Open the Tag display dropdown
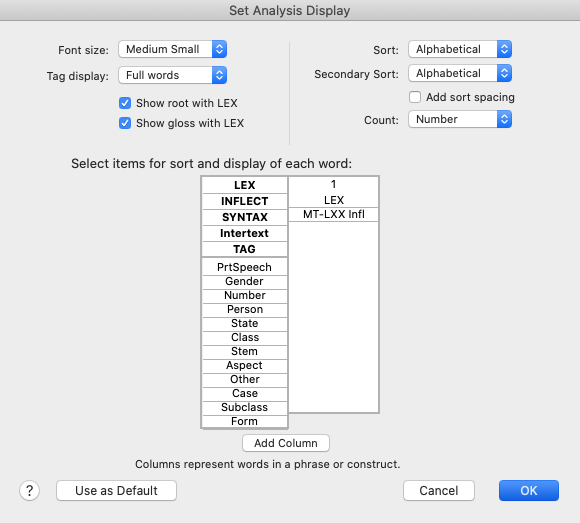Screen dimensions: 580x523 coord(172,75)
